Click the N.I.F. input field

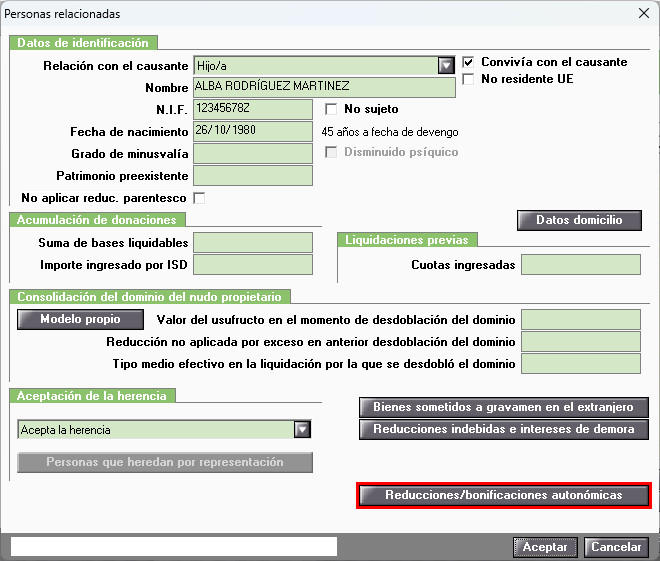point(253,109)
